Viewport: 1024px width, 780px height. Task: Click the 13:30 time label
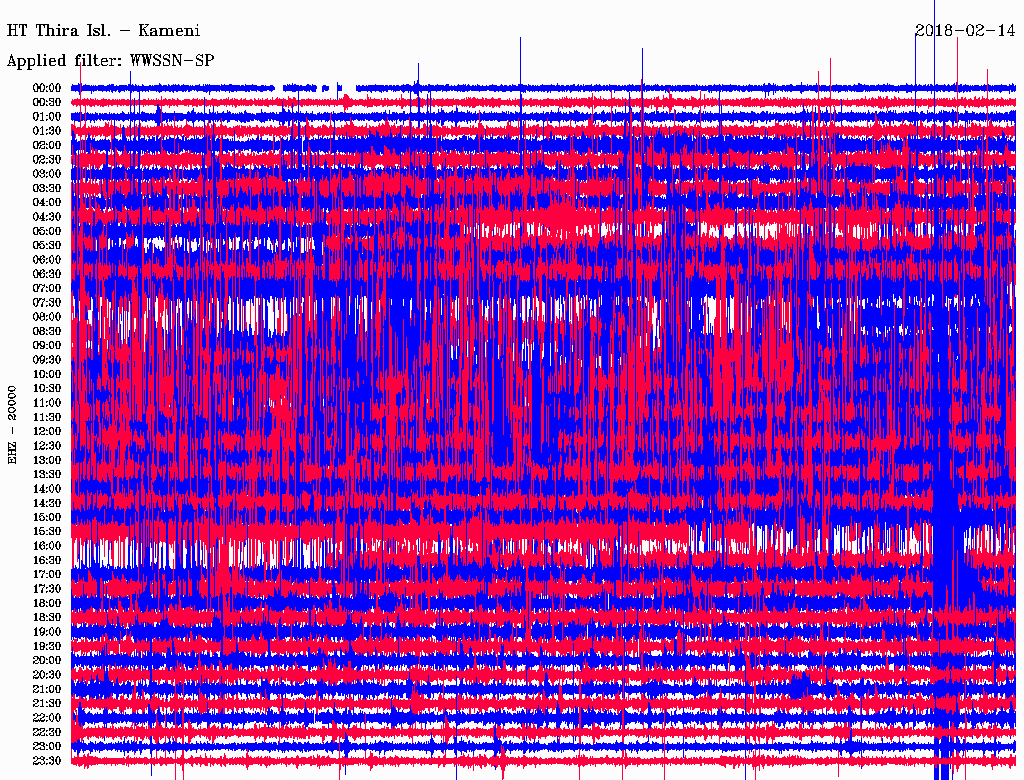[47, 474]
